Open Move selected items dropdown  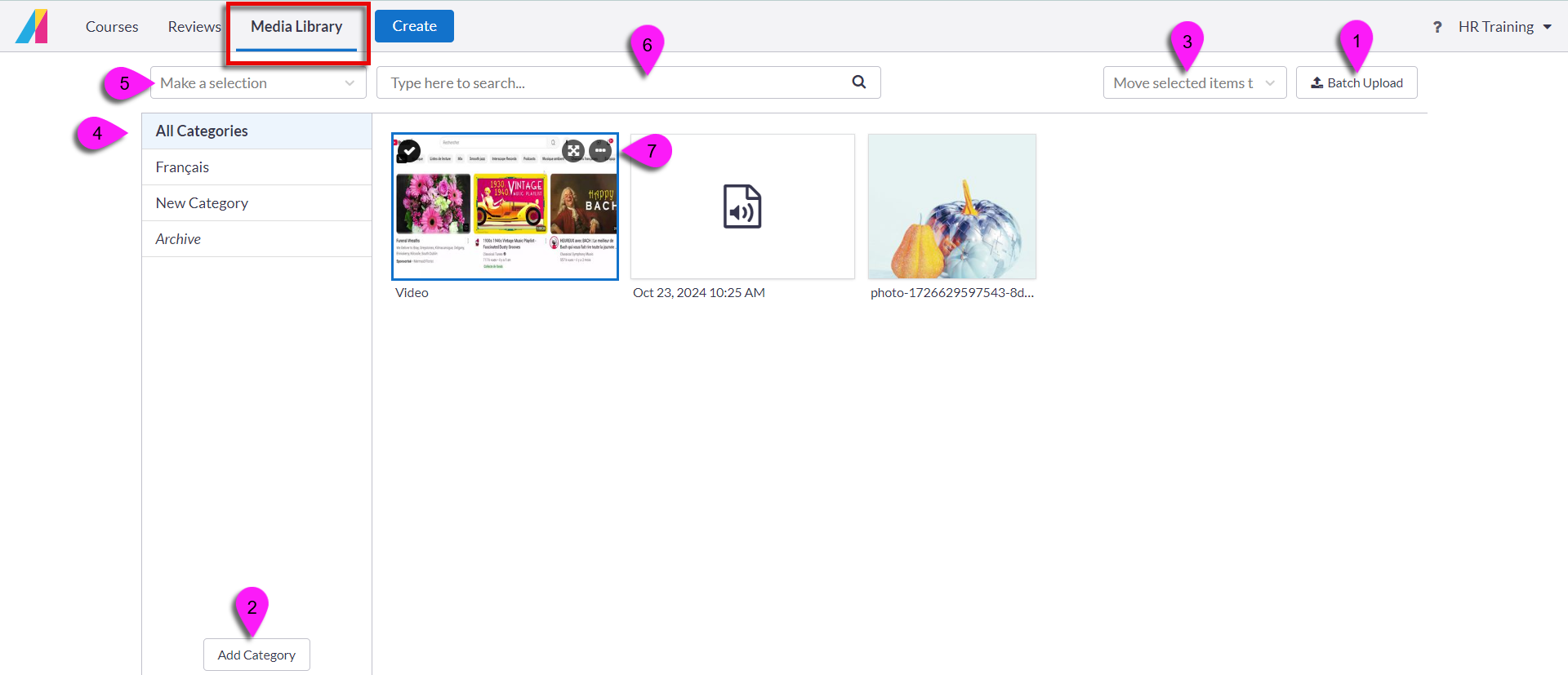click(x=1195, y=82)
